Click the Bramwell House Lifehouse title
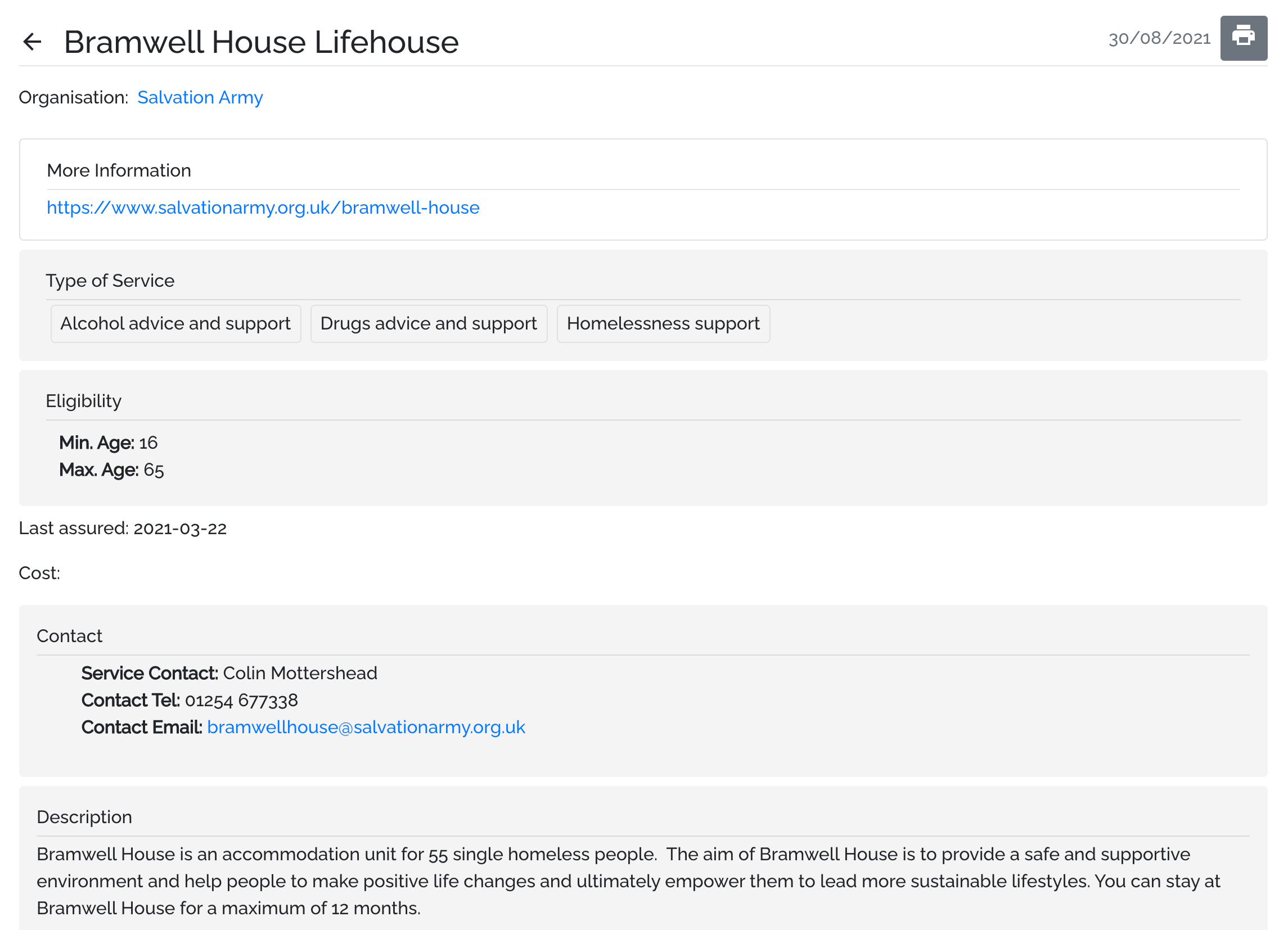The width and height of the screenshot is (1288, 930). 261,42
